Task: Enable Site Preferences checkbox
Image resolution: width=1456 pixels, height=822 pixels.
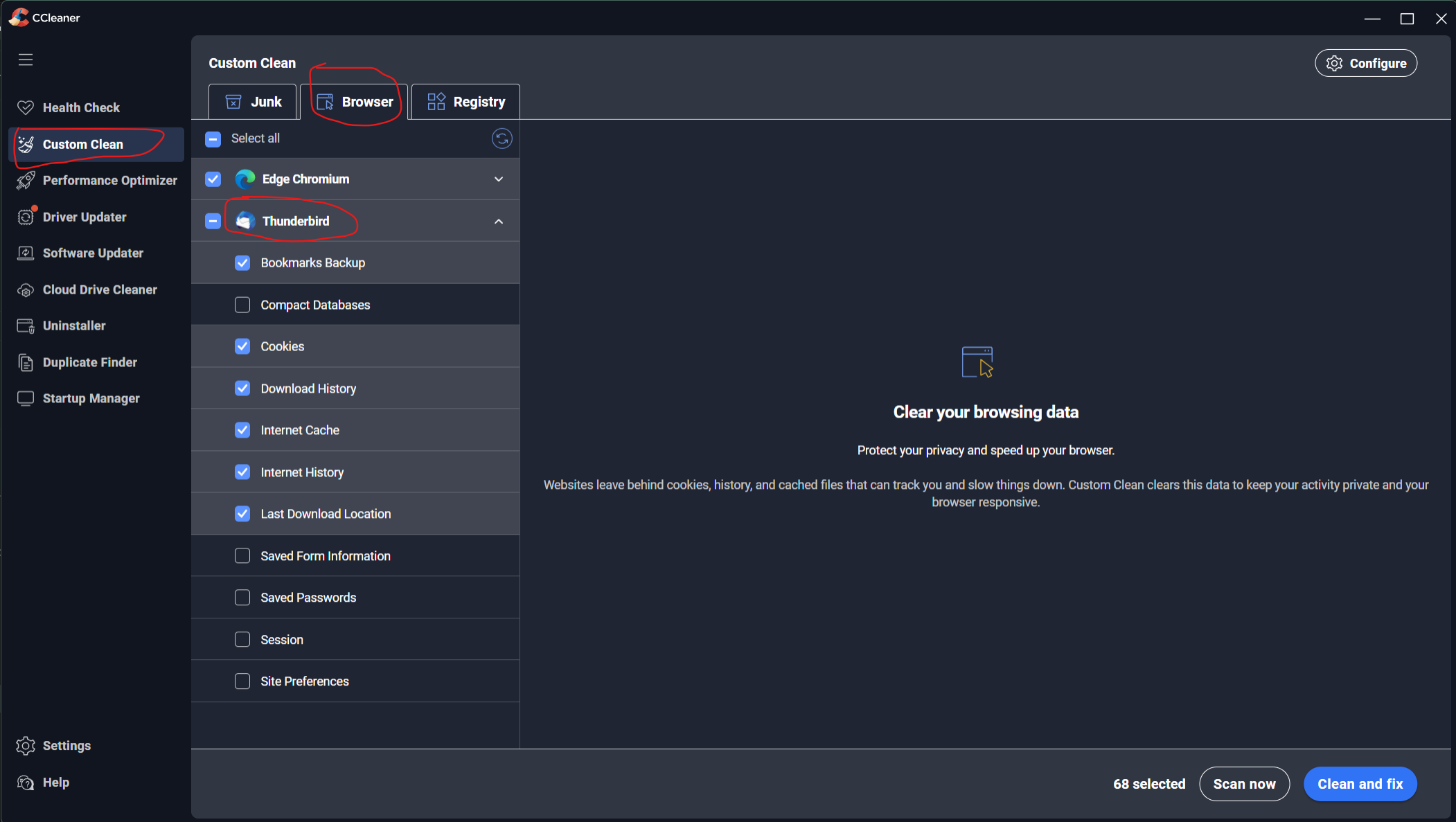Action: pos(242,681)
